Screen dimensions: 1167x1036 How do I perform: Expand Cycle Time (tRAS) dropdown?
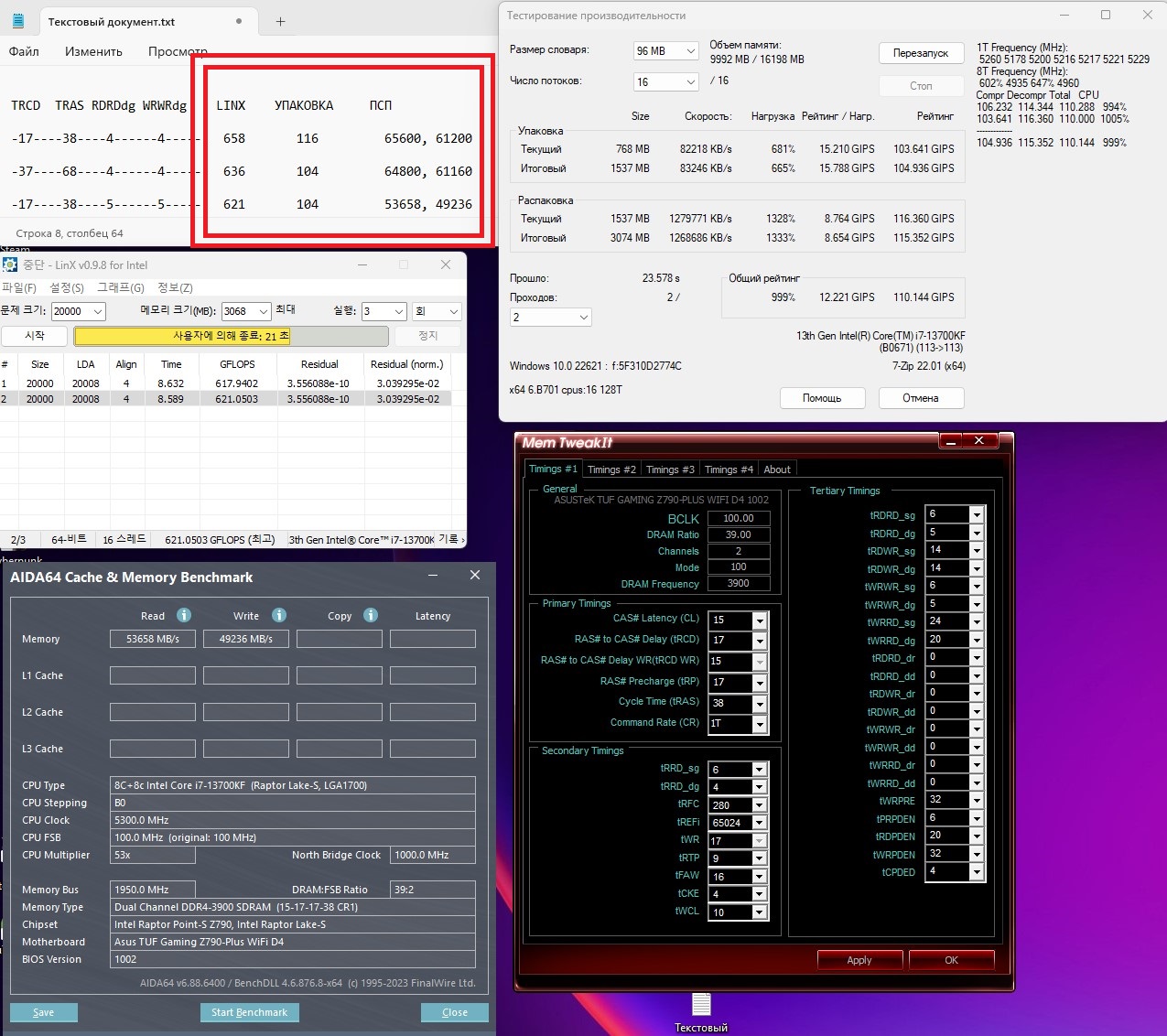[x=759, y=704]
